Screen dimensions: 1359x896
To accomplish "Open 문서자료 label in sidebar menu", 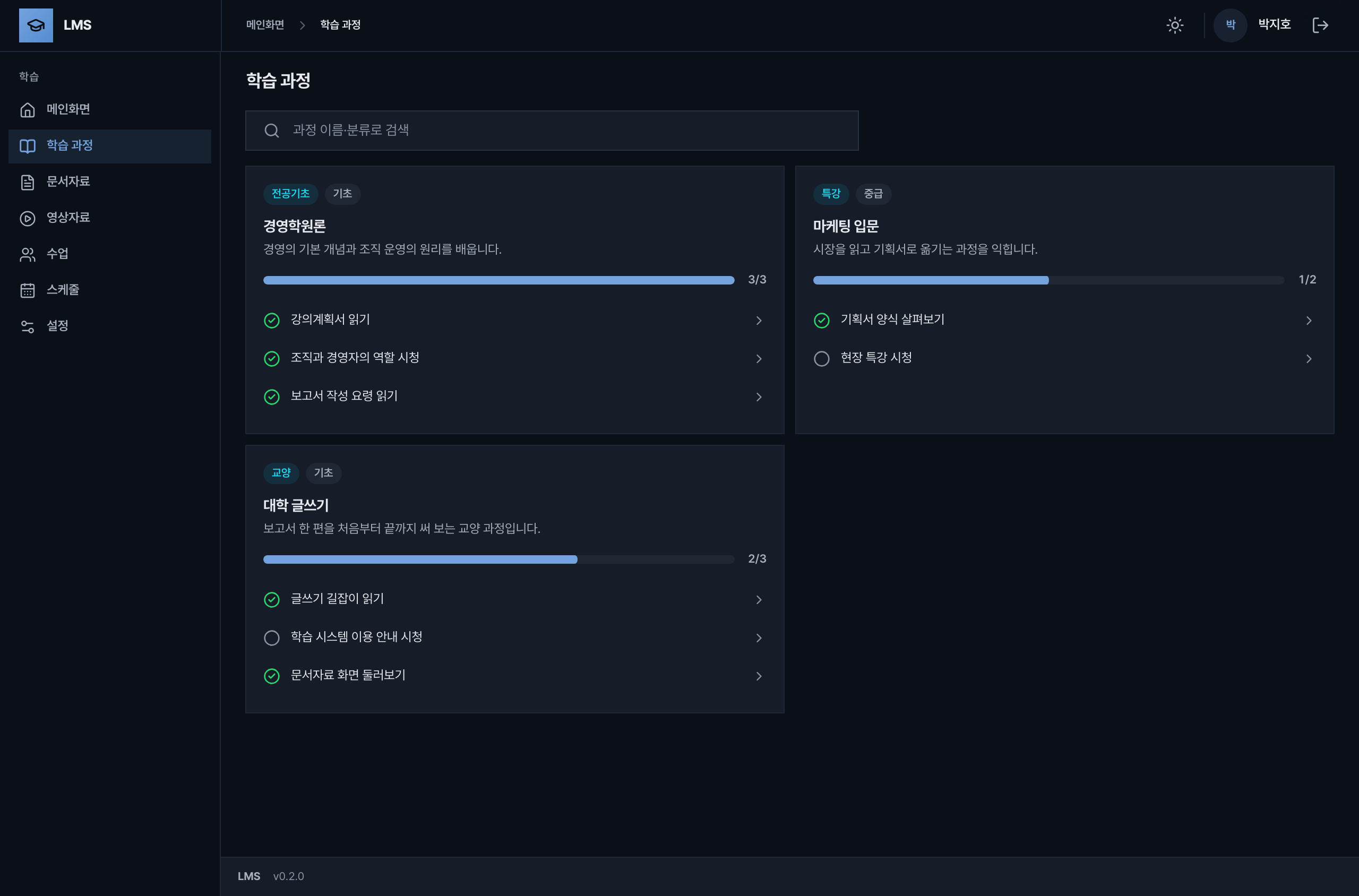I will point(68,182).
